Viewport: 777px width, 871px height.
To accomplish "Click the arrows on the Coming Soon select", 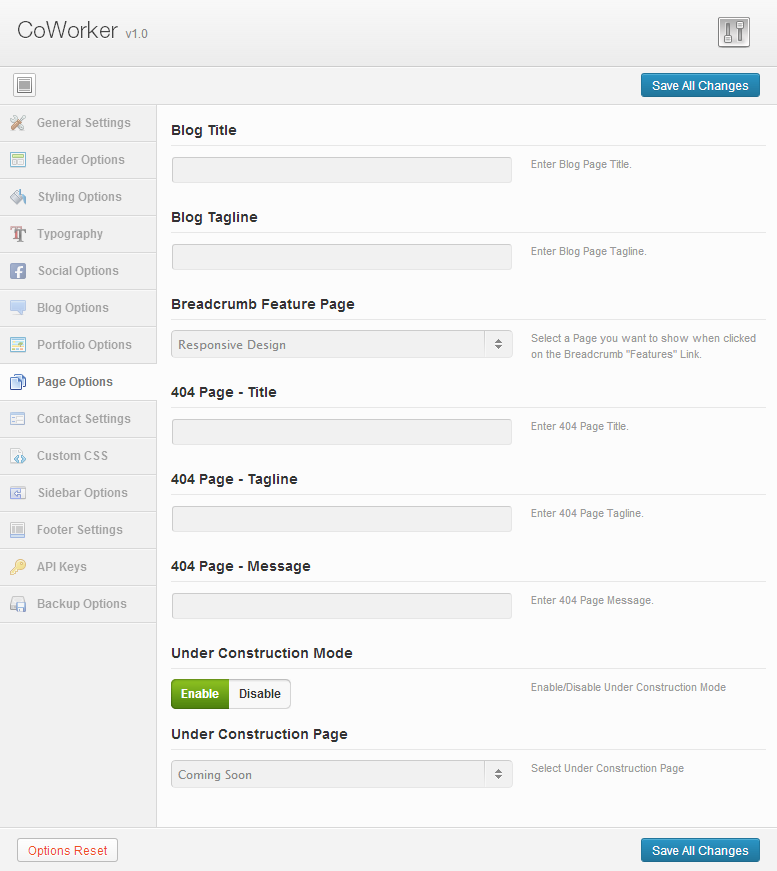I will pos(498,774).
